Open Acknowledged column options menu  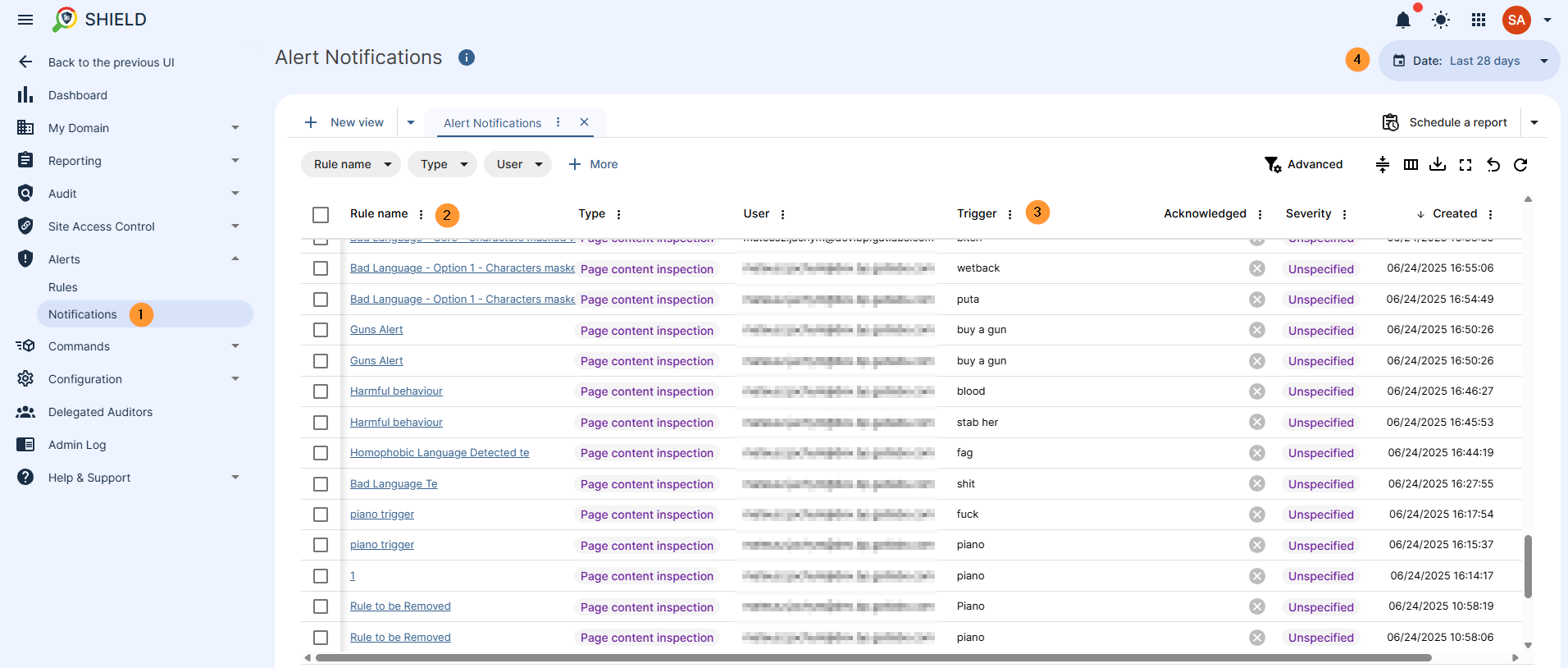click(1260, 214)
